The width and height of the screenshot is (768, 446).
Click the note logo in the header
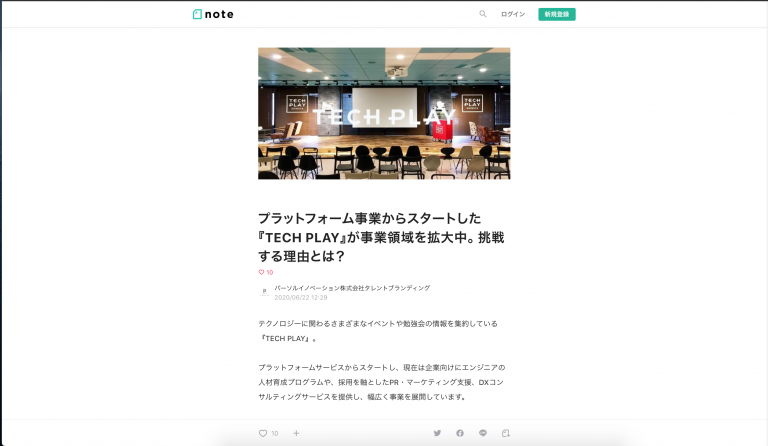[x=213, y=14]
